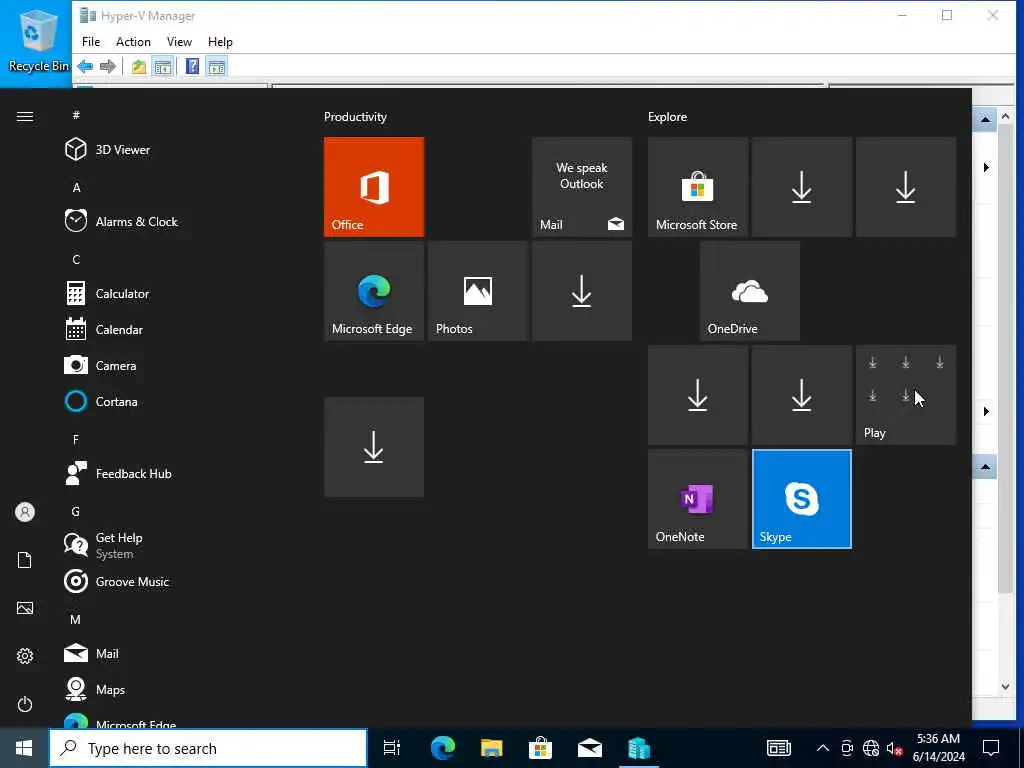Open the Photos tile
The image size is (1024, 768).
pyautogui.click(x=477, y=291)
